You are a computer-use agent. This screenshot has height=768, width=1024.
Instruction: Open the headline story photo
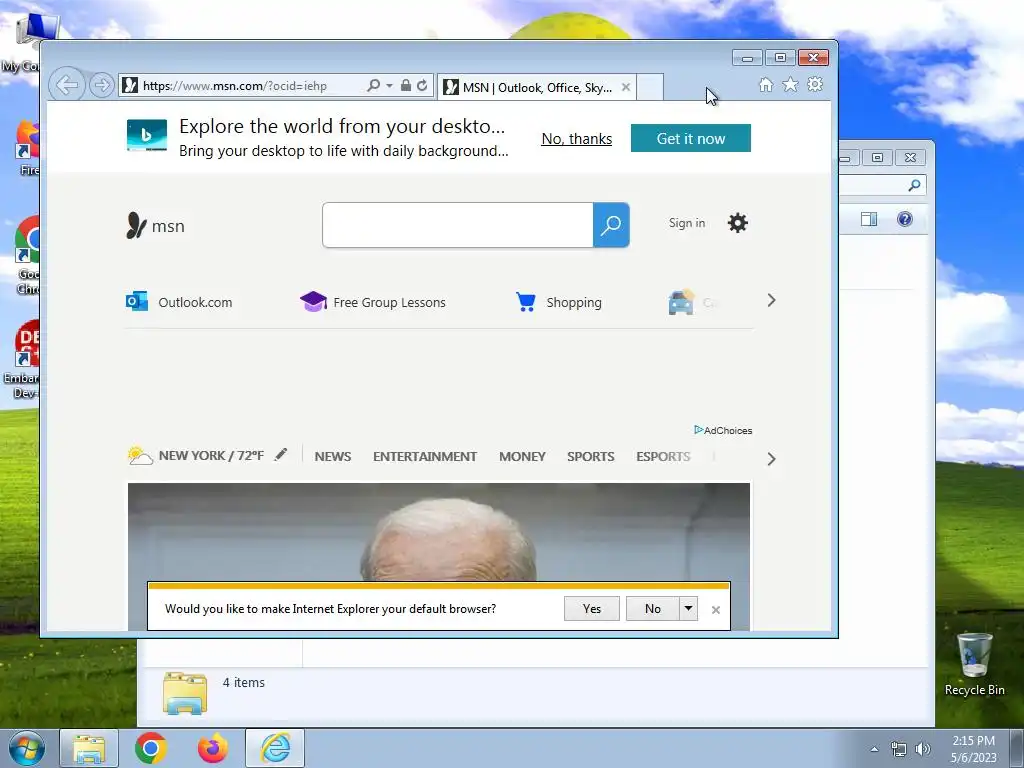tap(439, 532)
